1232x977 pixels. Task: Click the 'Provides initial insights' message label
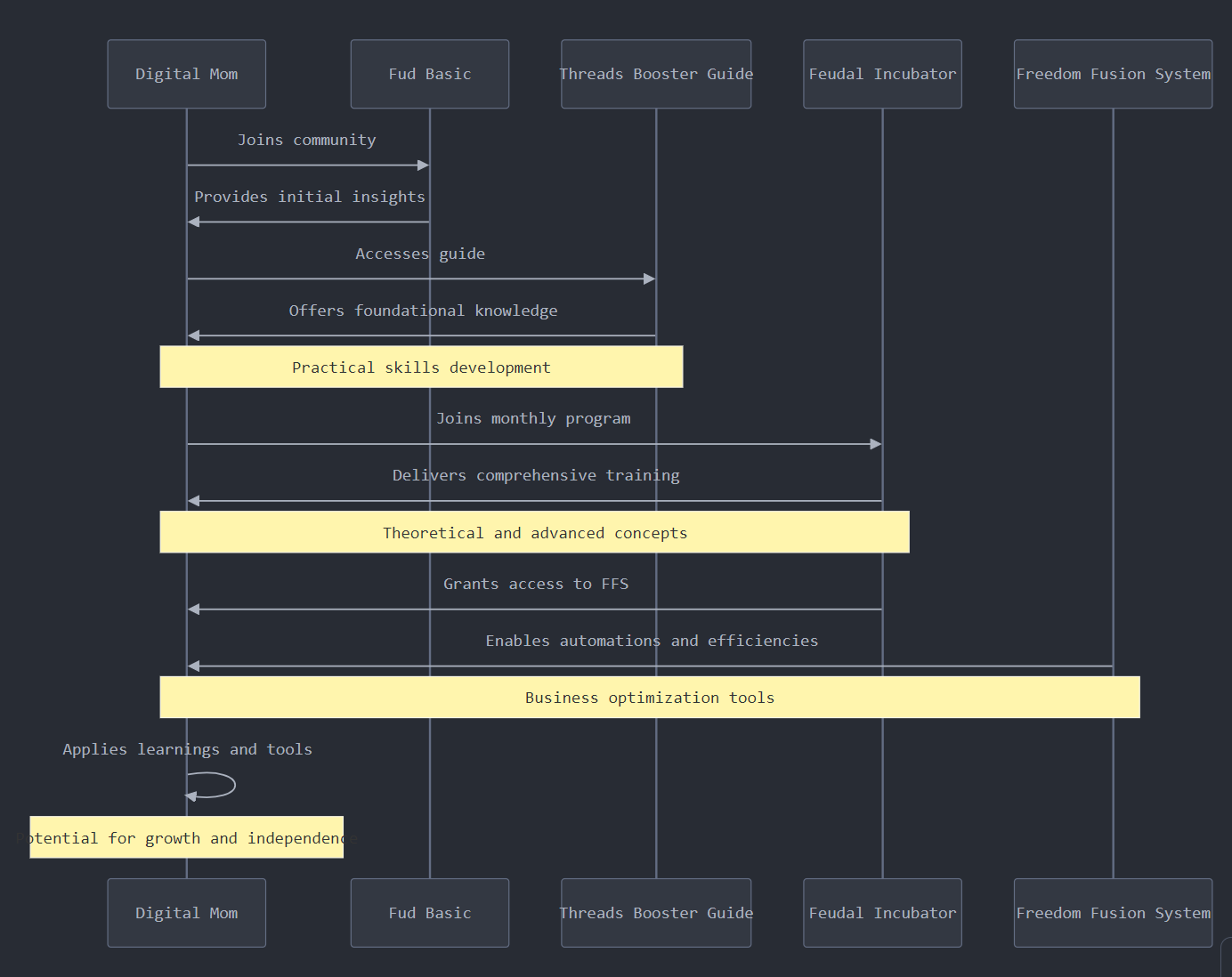309,197
